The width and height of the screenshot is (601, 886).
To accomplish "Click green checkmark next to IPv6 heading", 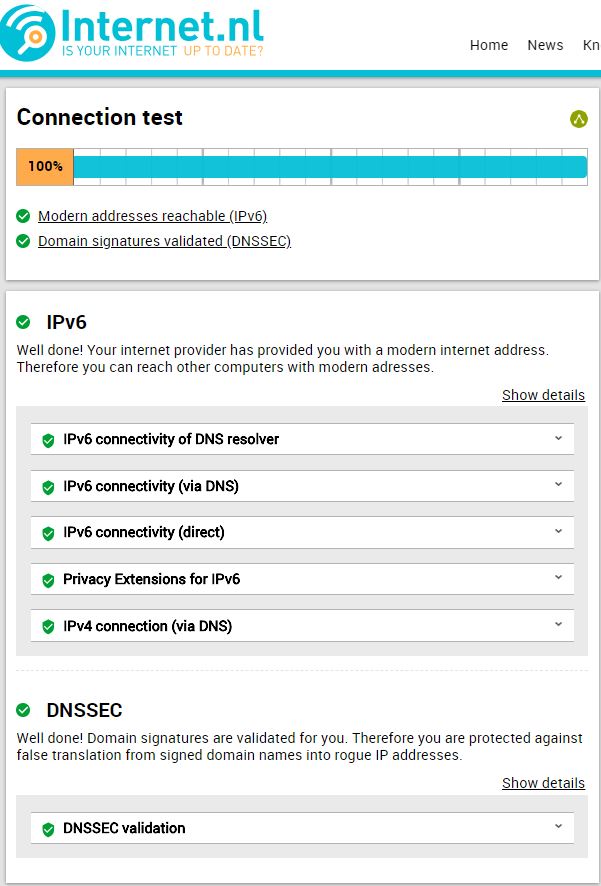I will coord(23,322).
